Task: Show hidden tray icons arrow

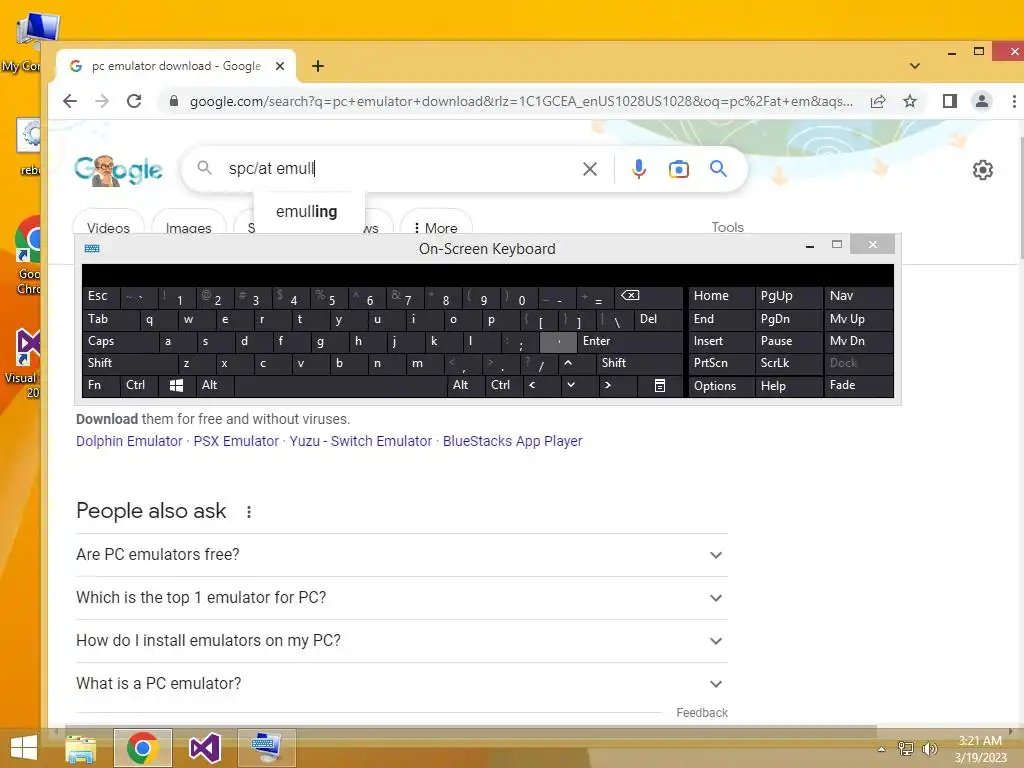Action: (882, 749)
